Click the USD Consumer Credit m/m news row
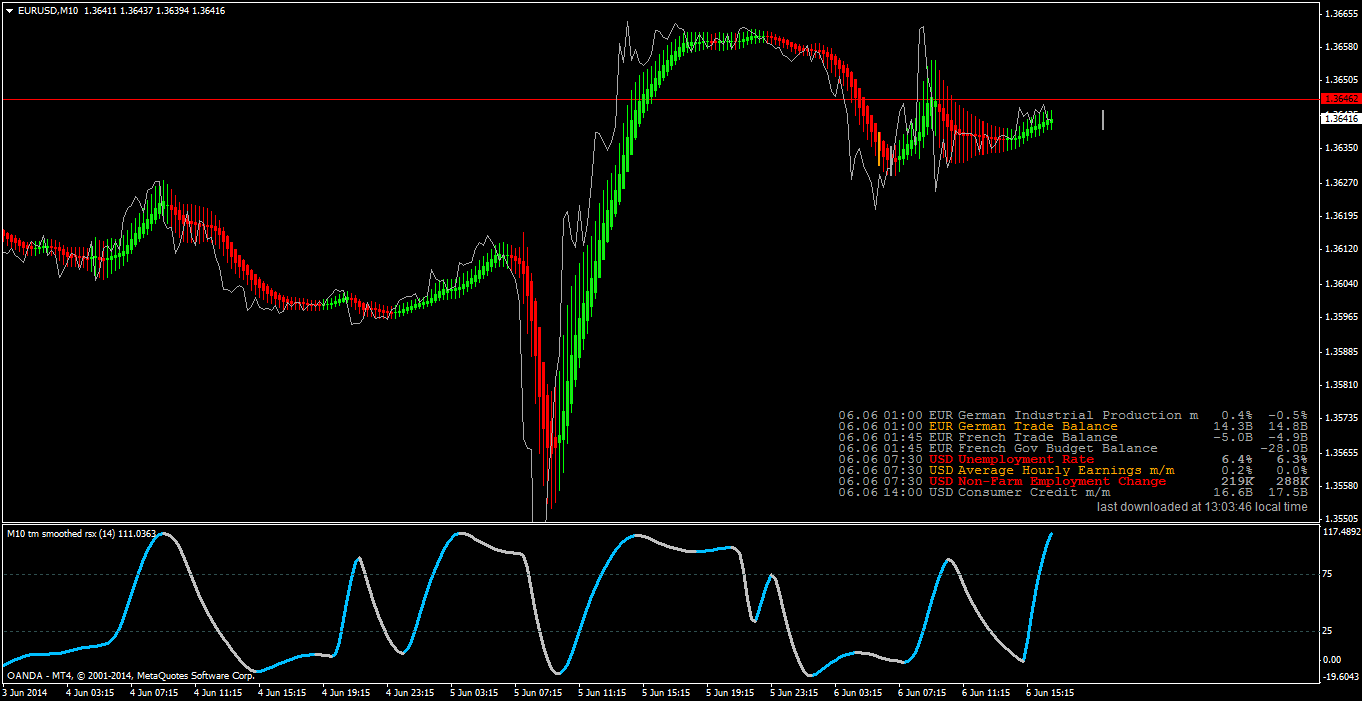The image size is (1362, 701). point(1073,492)
